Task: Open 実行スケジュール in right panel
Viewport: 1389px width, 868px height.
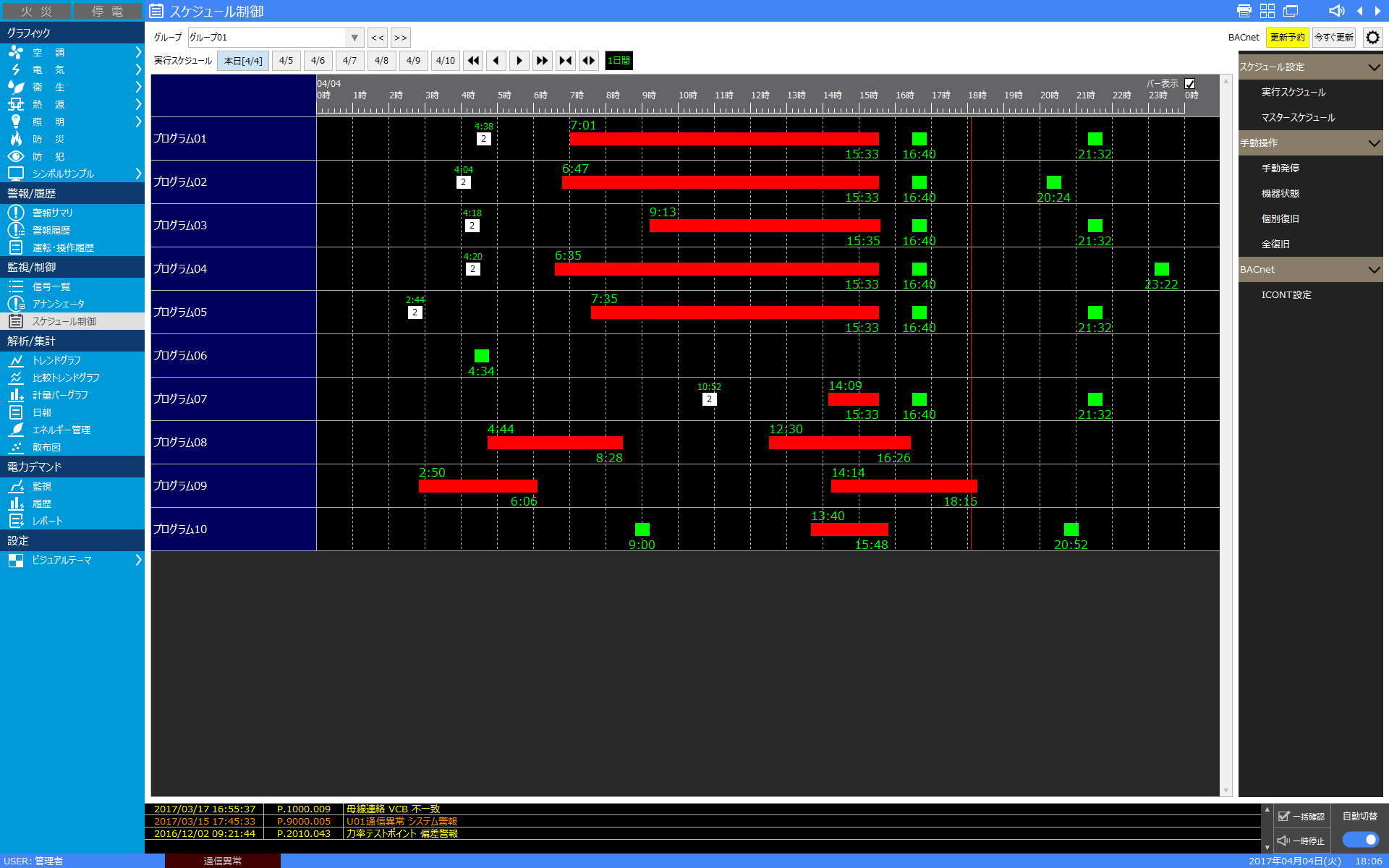Action: tap(1294, 92)
